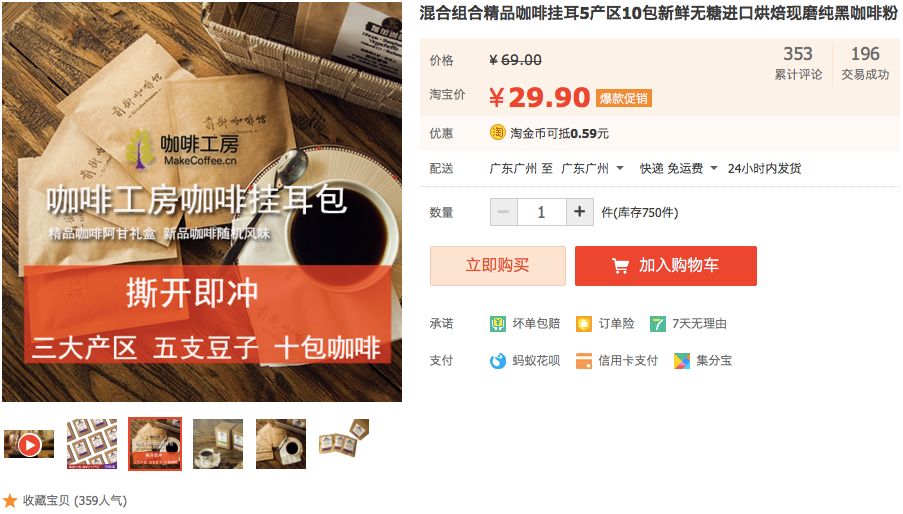The width and height of the screenshot is (903, 514).
Task: Click 立即购买 buy now button
Action: pyautogui.click(x=498, y=265)
